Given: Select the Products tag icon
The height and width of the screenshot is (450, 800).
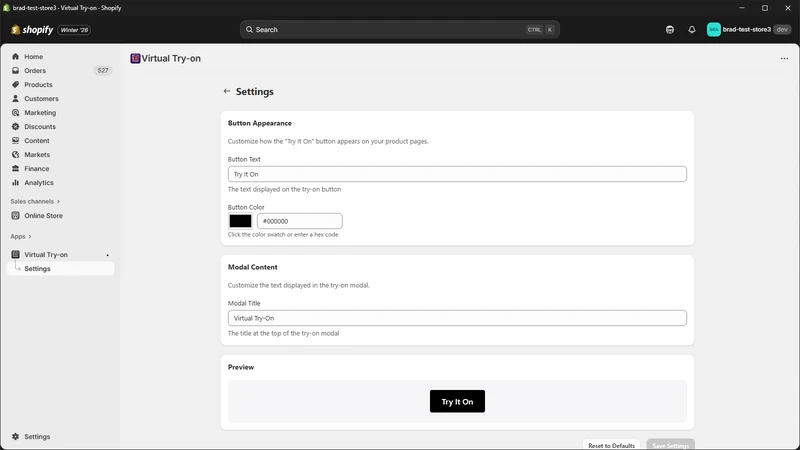Looking at the screenshot, I should point(15,85).
